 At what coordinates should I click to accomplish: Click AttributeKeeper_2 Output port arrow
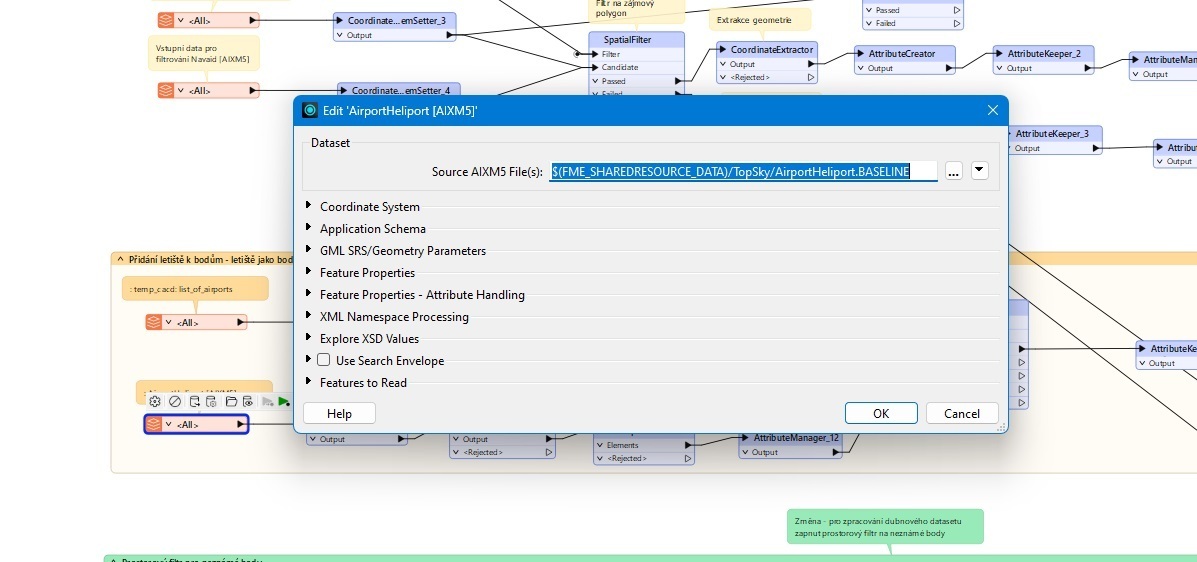1089,68
